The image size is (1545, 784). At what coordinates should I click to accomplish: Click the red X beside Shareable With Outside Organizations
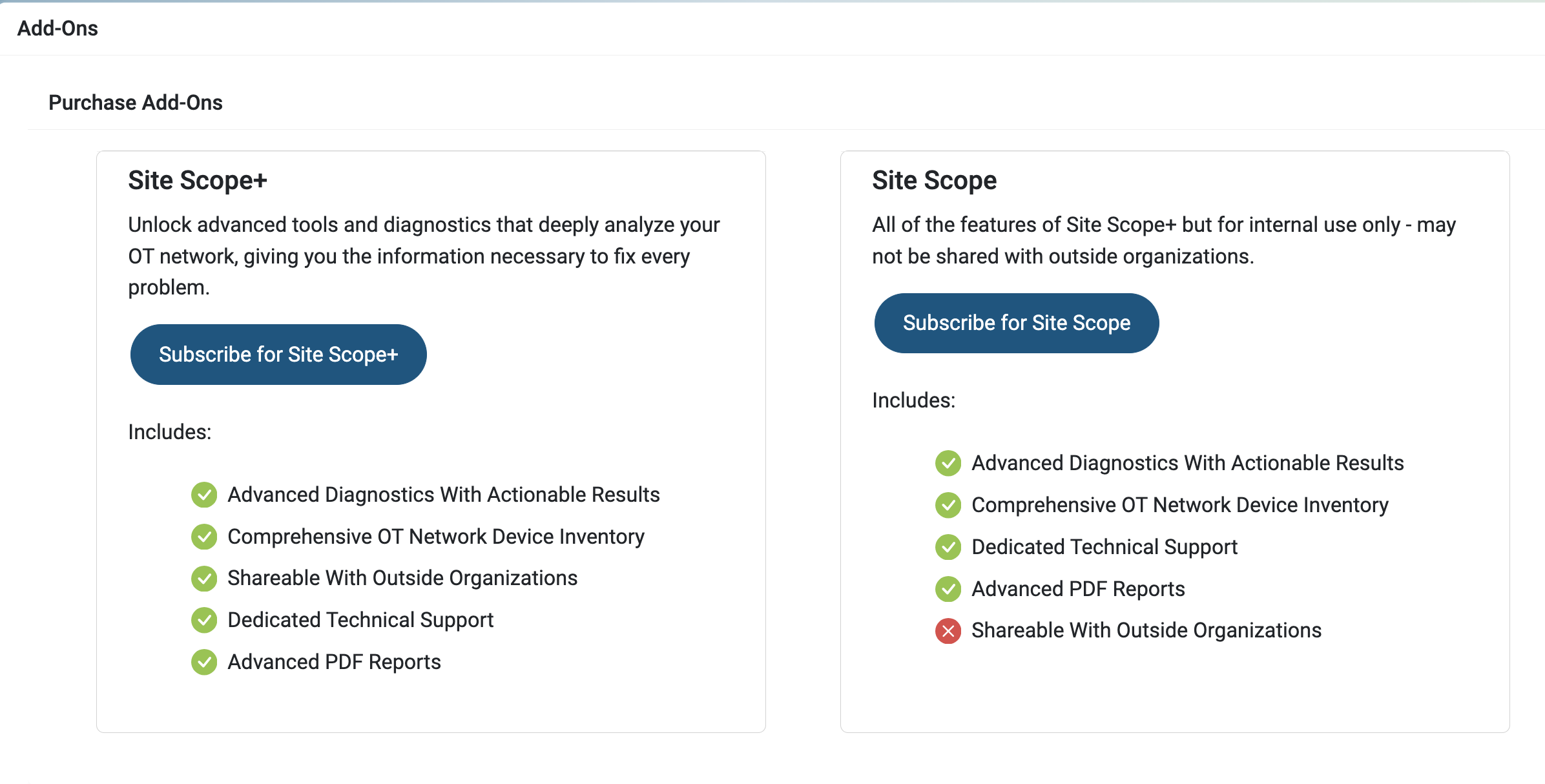pos(948,631)
